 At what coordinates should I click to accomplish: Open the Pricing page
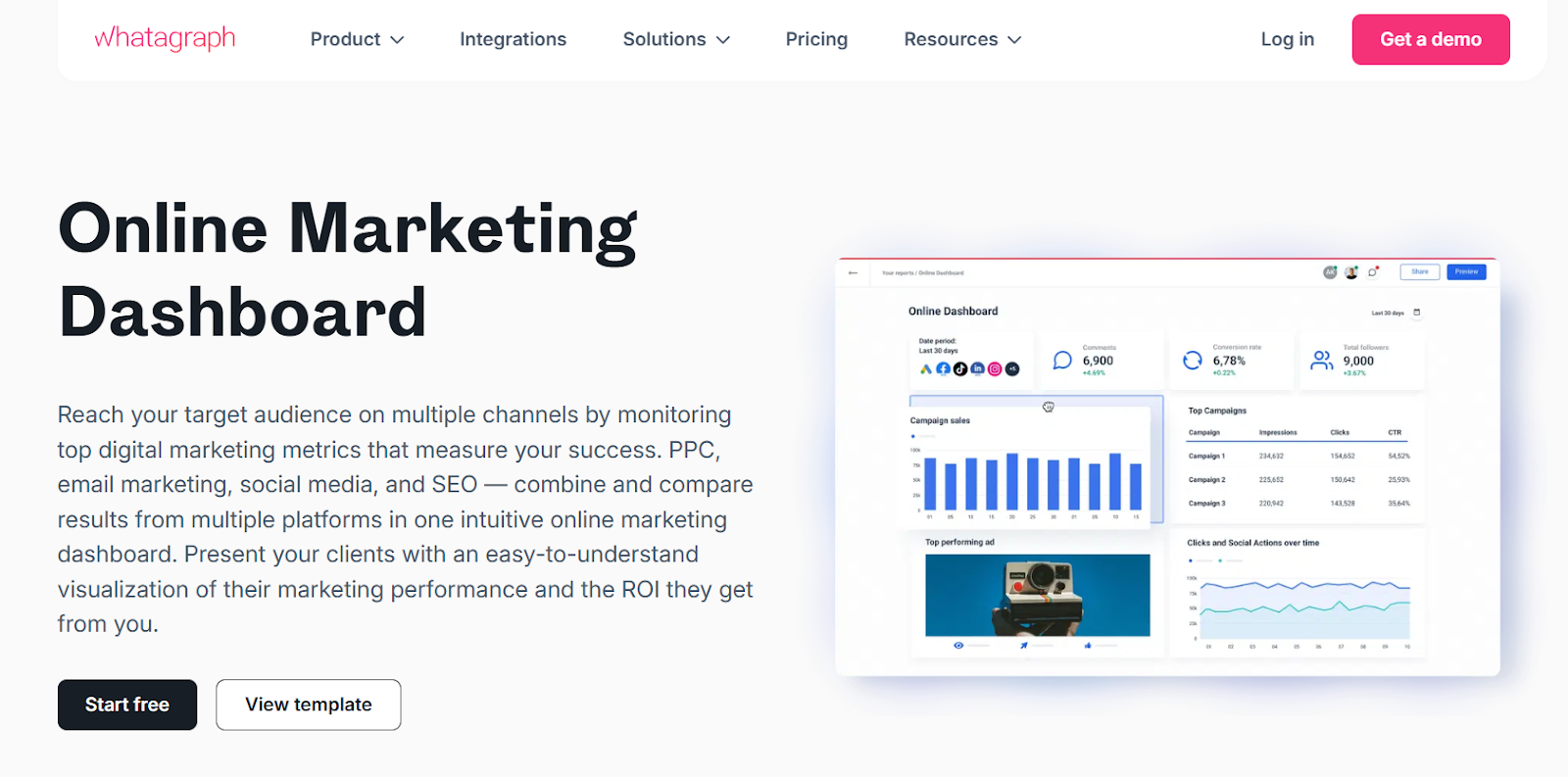[816, 39]
